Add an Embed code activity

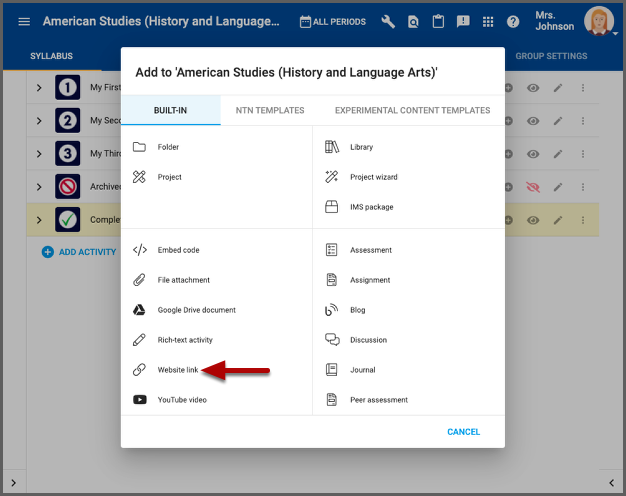tap(178, 250)
